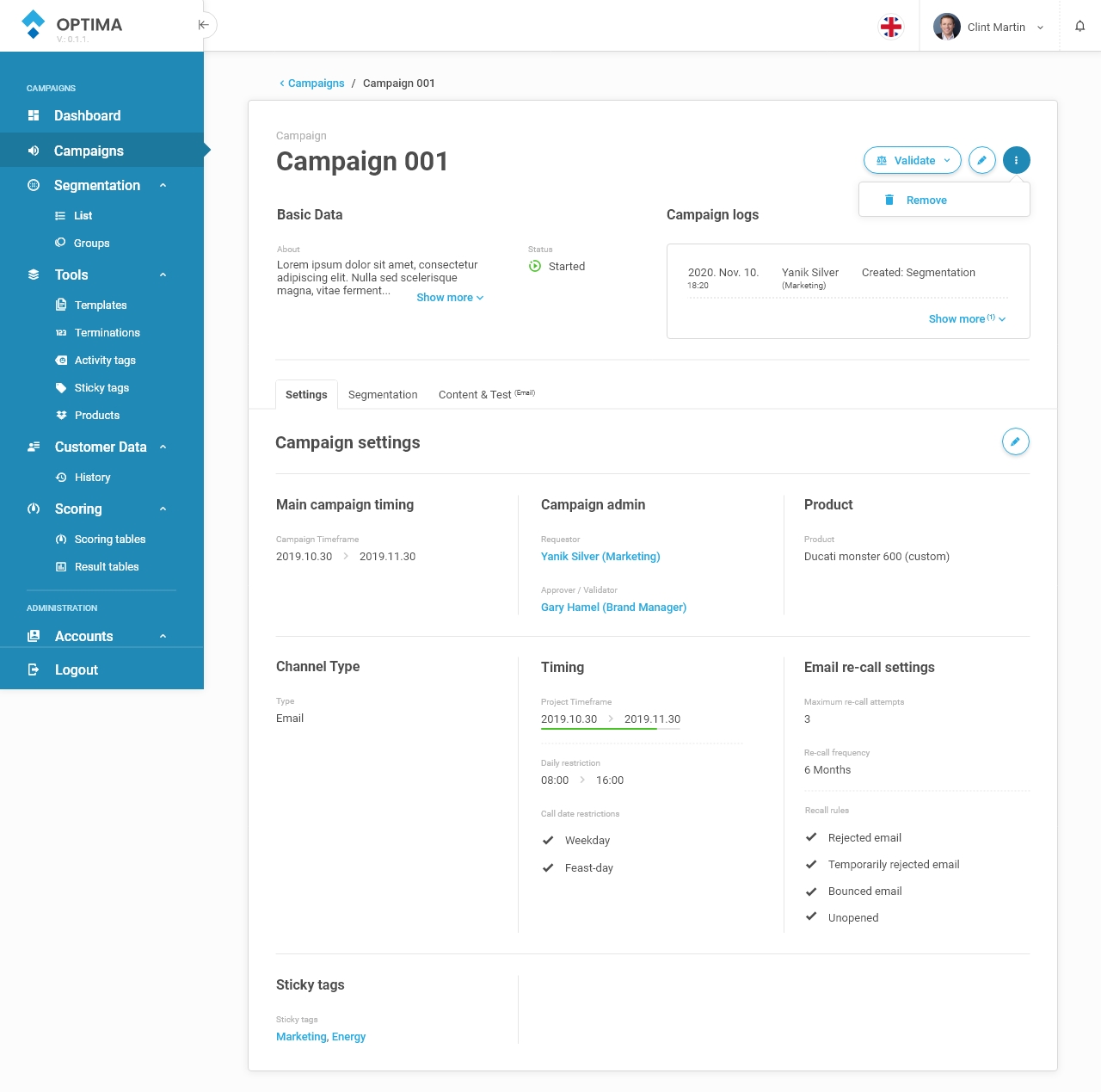
Task: Click the Created: Segmentation log entry
Action: click(919, 273)
